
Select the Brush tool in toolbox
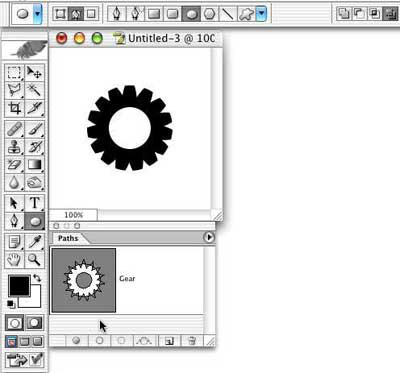(34, 129)
